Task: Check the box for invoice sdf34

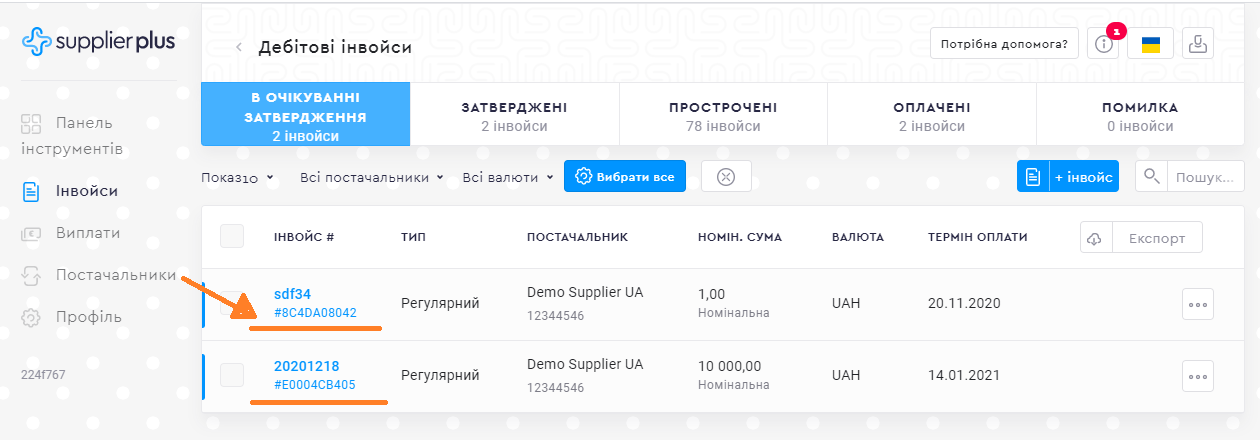Action: click(x=232, y=304)
